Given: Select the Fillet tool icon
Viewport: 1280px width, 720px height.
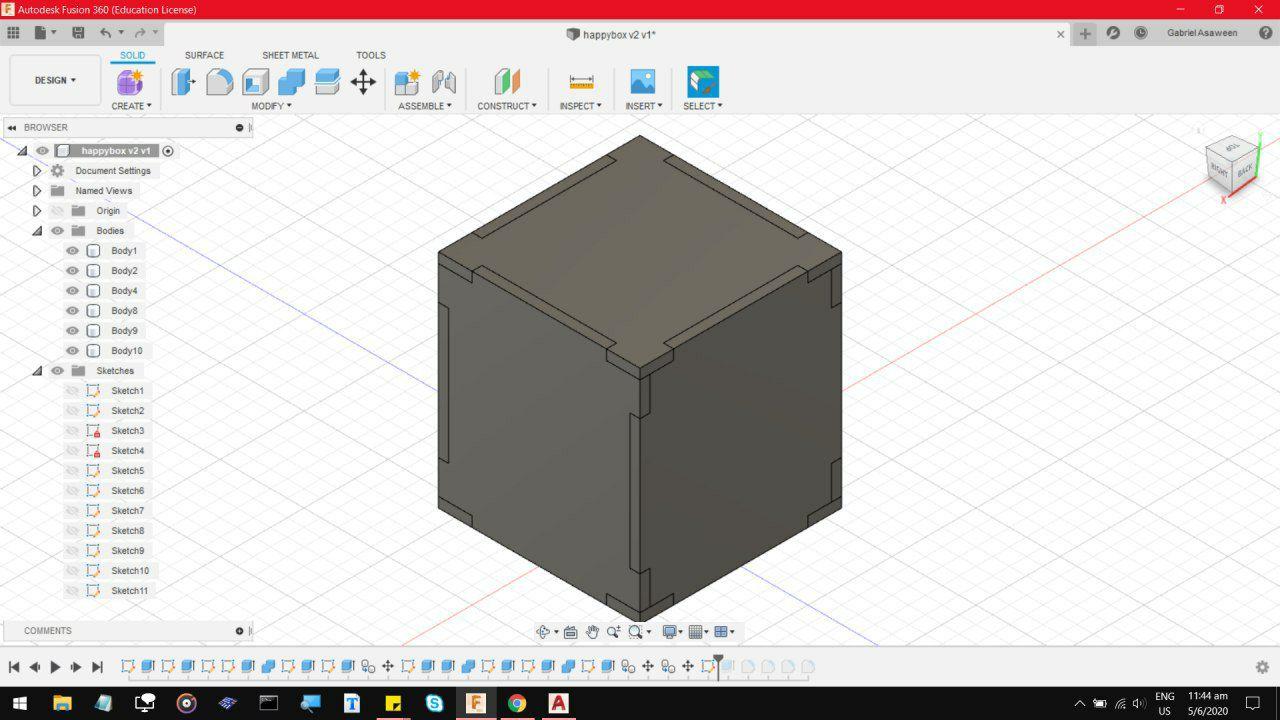Looking at the screenshot, I should (219, 82).
